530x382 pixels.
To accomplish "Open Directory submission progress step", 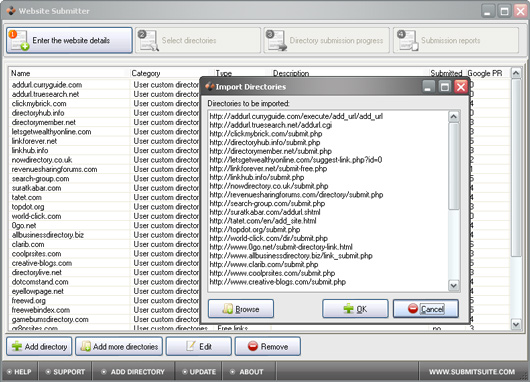I will coord(327,40).
